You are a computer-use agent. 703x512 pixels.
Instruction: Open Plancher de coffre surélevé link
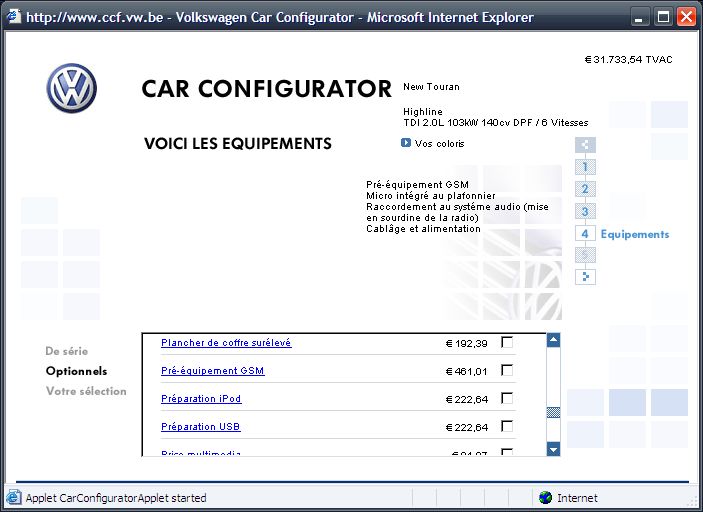point(226,343)
